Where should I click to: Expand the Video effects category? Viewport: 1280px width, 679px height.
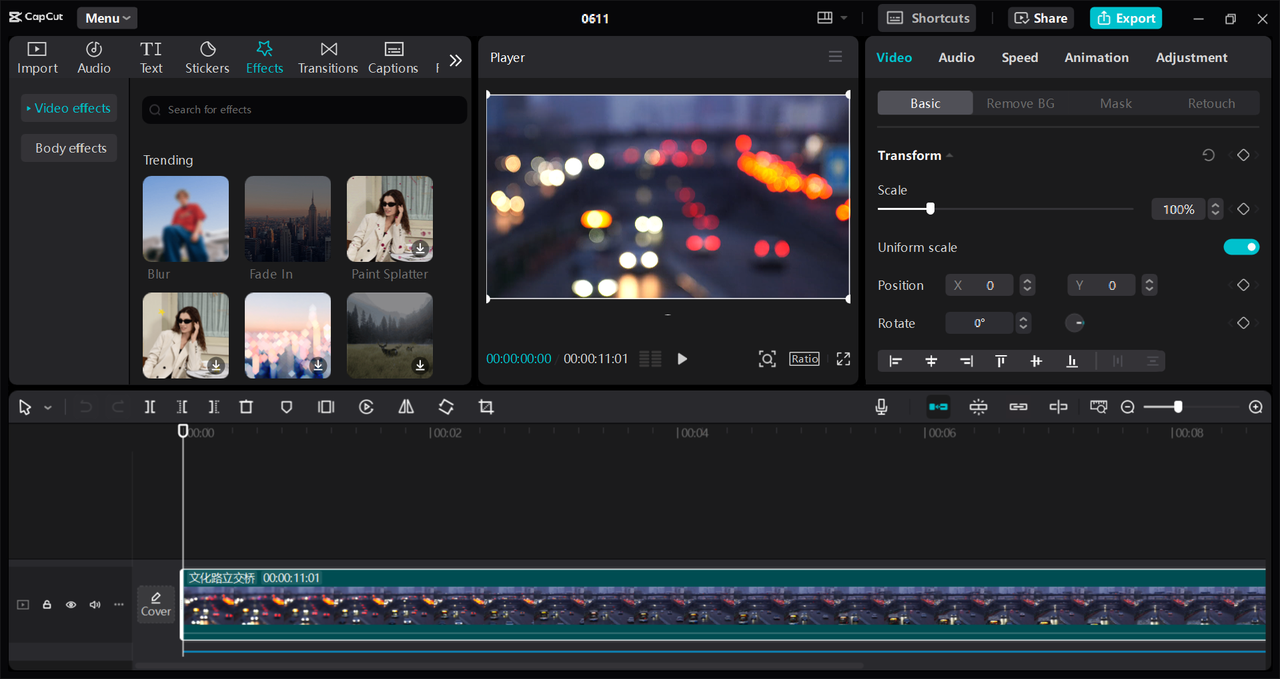click(x=68, y=108)
